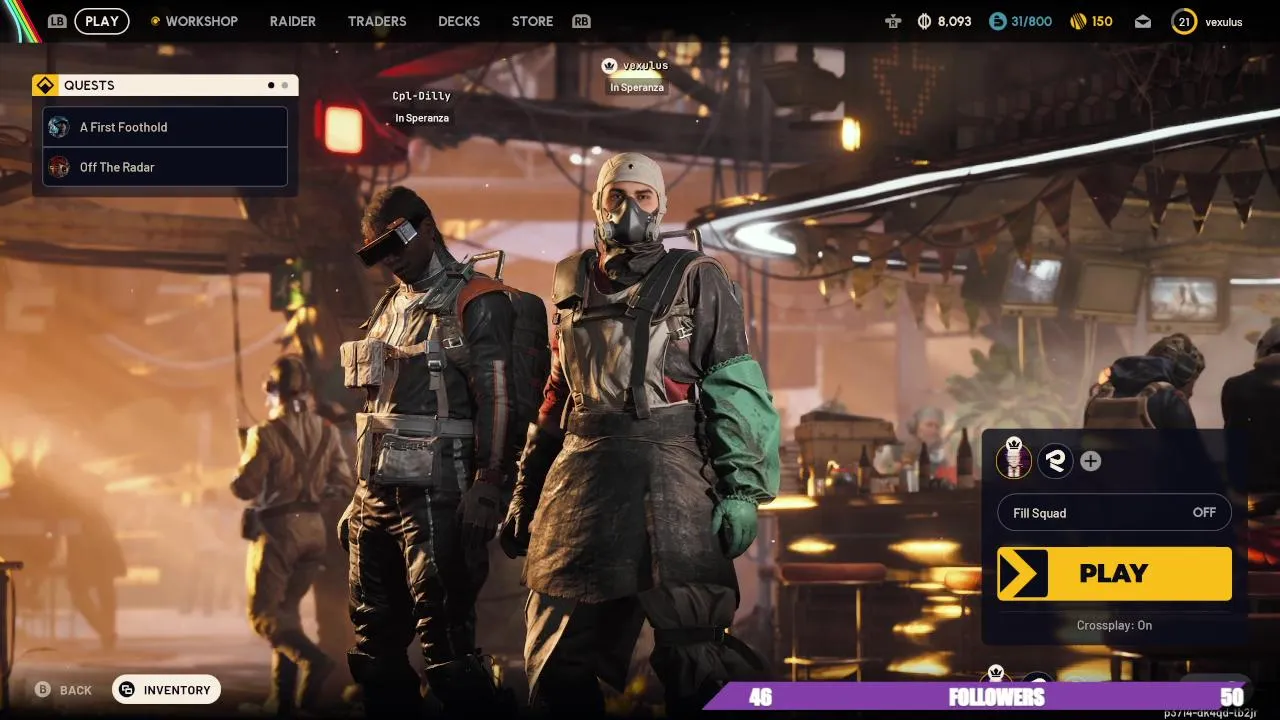Select the A First Foothold quest
The height and width of the screenshot is (720, 1280).
click(165, 127)
